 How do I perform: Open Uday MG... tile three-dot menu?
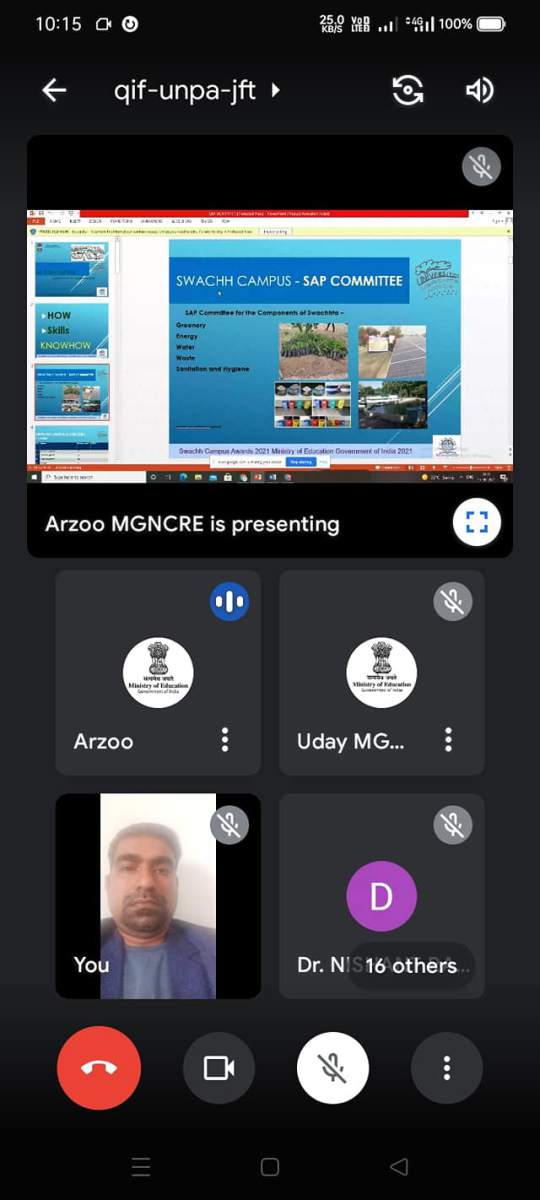(x=448, y=740)
